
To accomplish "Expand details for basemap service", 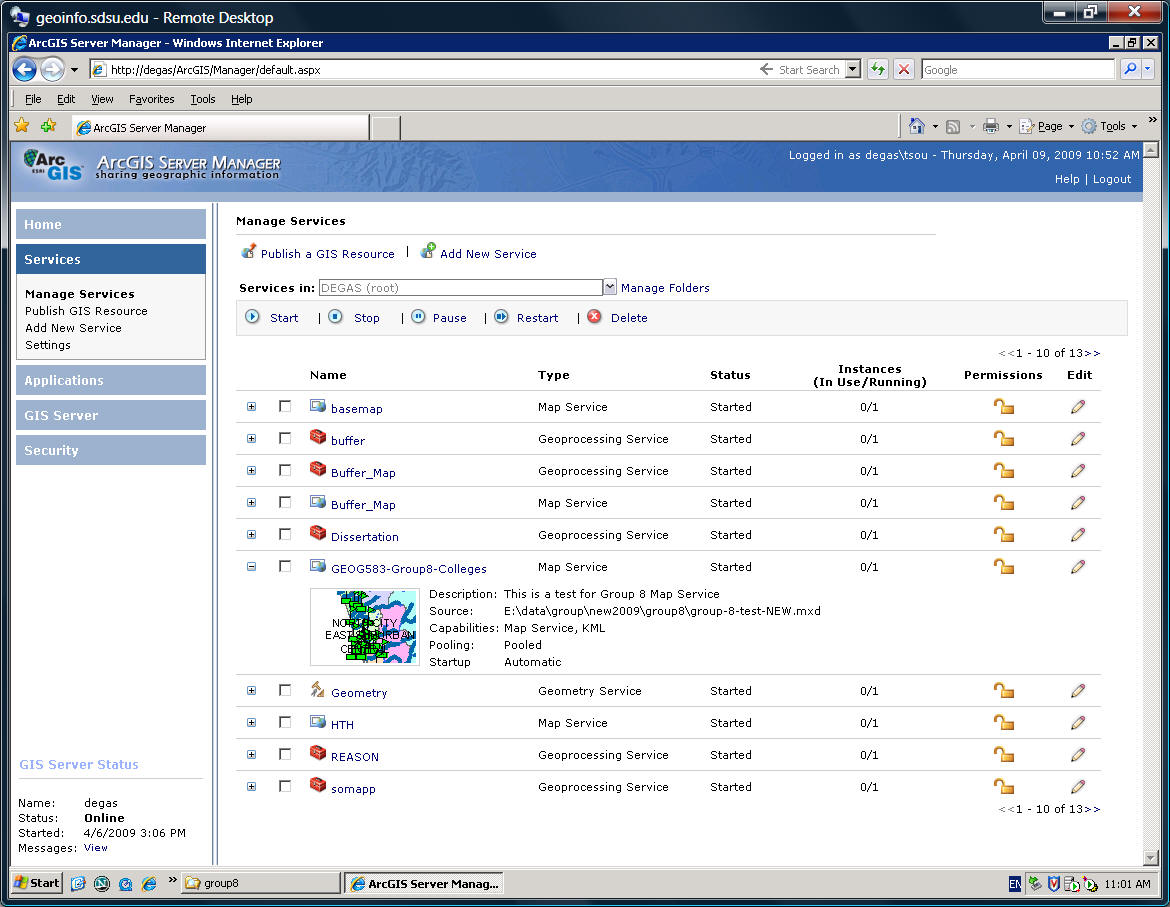I will 251,407.
